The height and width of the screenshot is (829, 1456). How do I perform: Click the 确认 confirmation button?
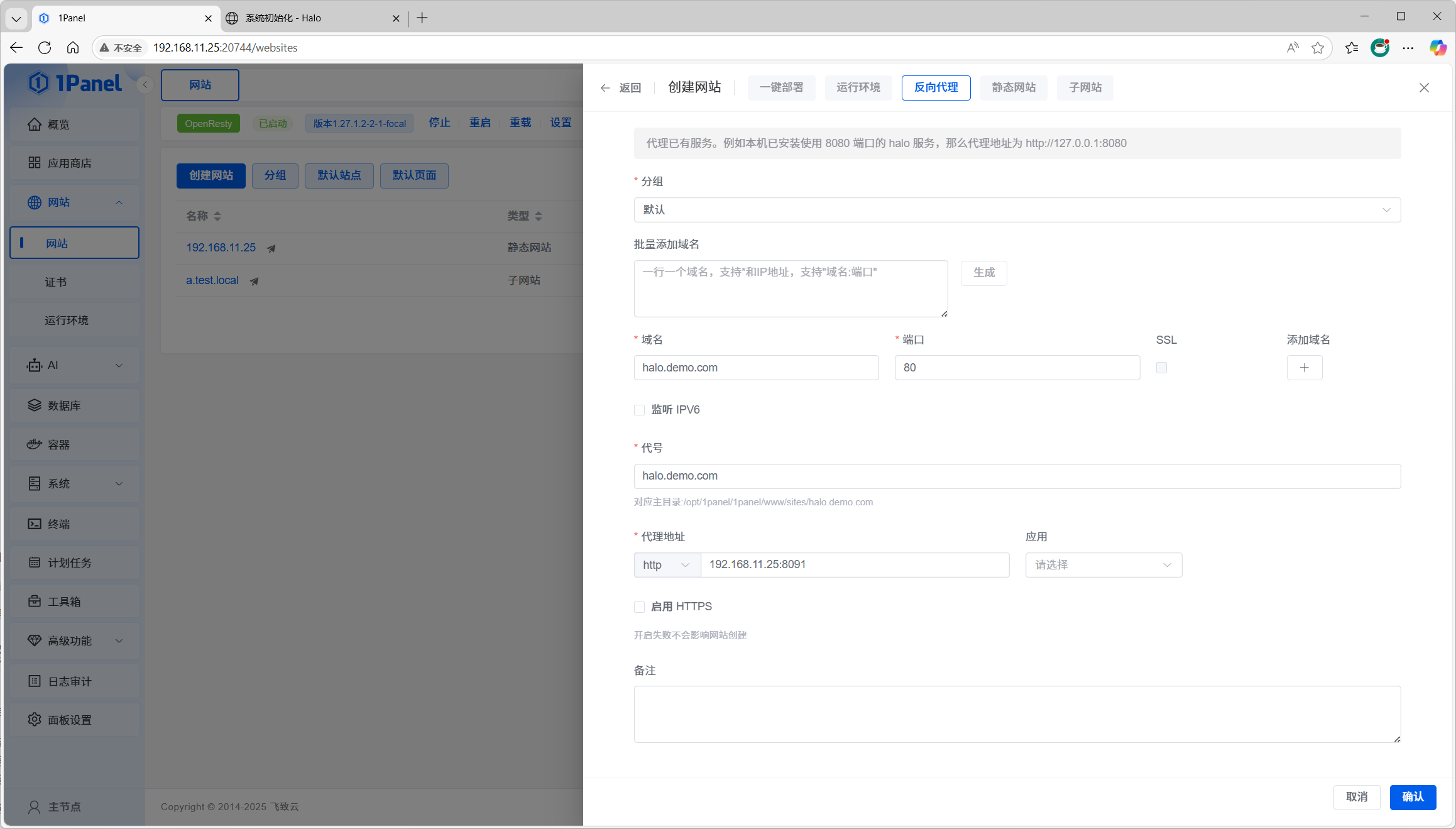point(1412,797)
